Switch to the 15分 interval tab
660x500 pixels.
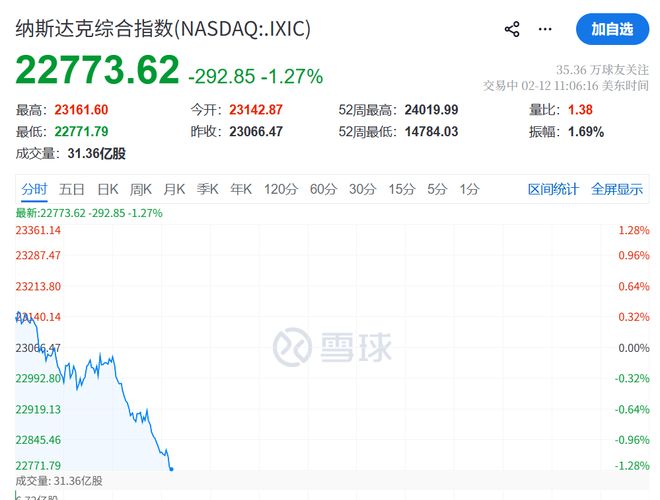[x=402, y=189]
